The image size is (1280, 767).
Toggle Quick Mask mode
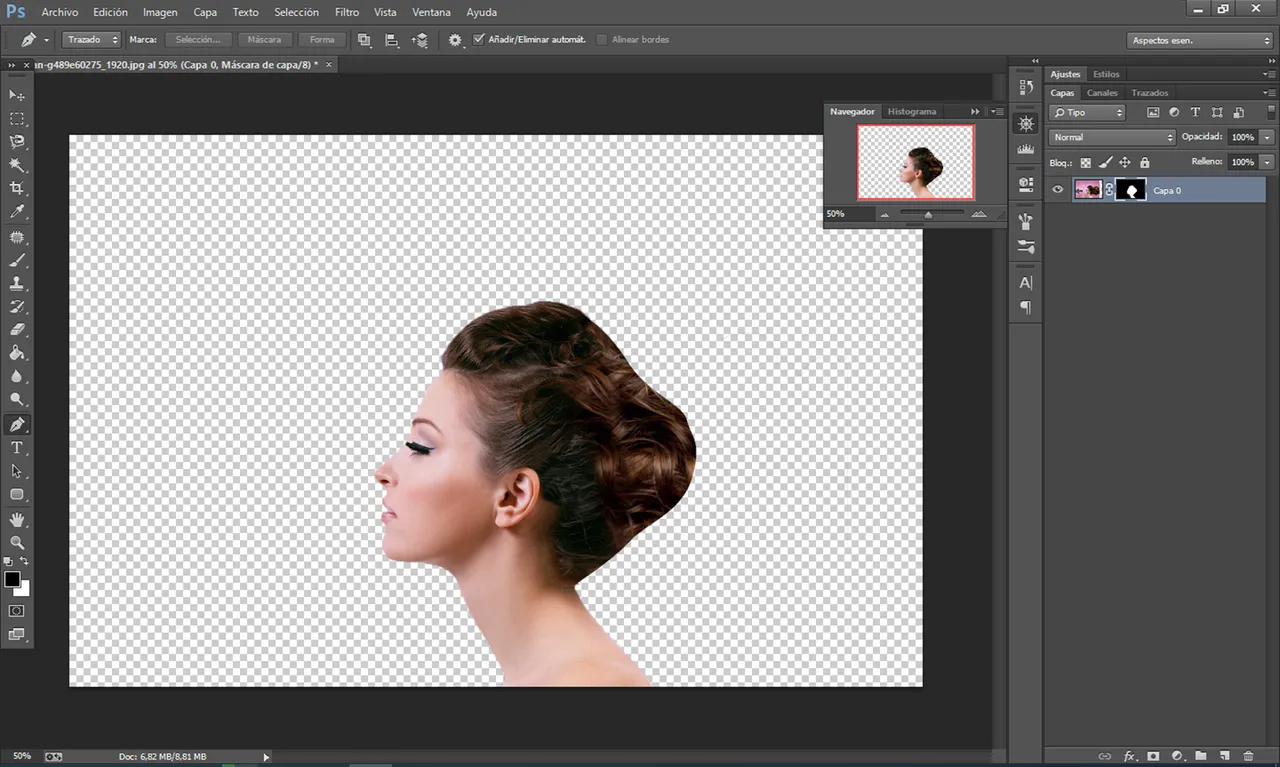click(17, 610)
